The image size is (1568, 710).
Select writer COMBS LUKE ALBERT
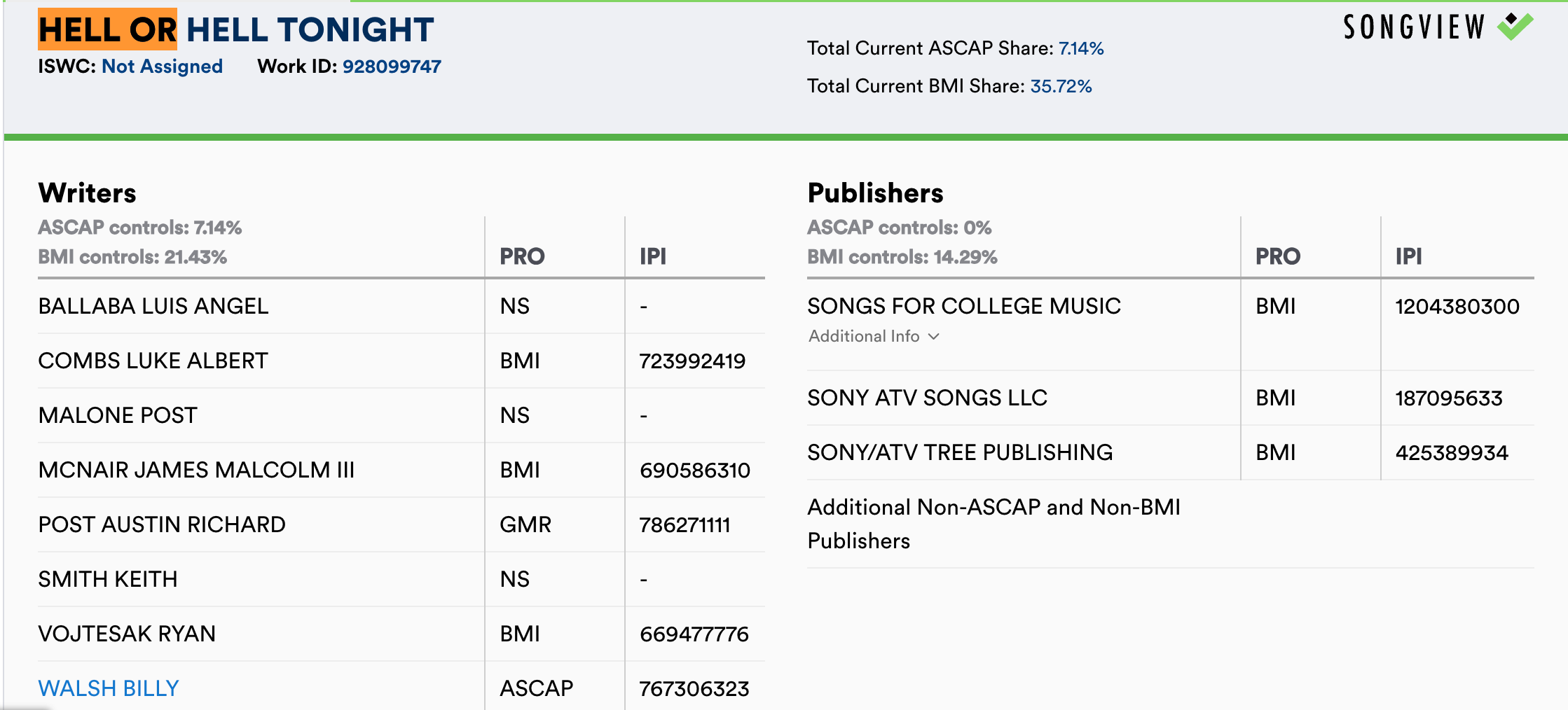tap(153, 361)
